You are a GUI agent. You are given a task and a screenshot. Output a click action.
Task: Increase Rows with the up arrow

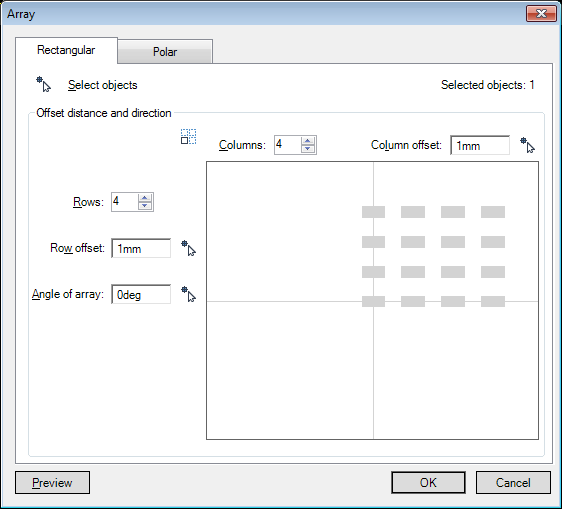click(x=145, y=198)
